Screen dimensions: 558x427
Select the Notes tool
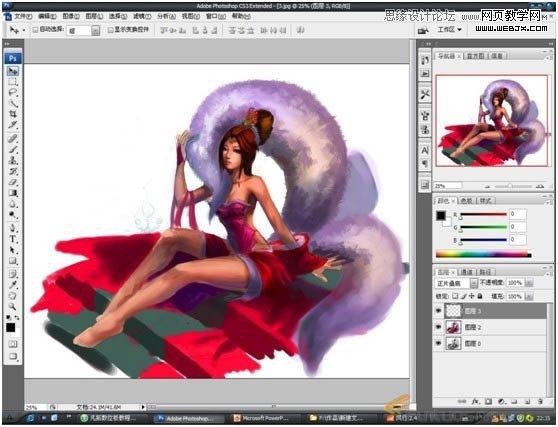[x=13, y=274]
